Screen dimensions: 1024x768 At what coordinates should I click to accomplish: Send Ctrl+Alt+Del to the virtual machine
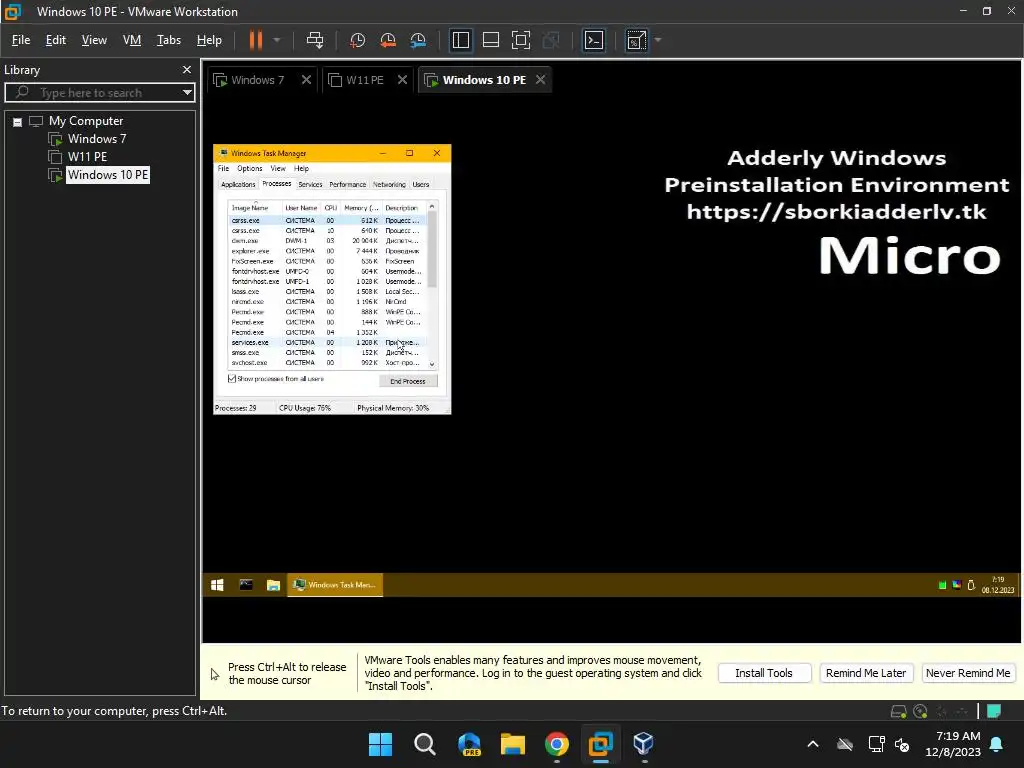click(x=315, y=40)
